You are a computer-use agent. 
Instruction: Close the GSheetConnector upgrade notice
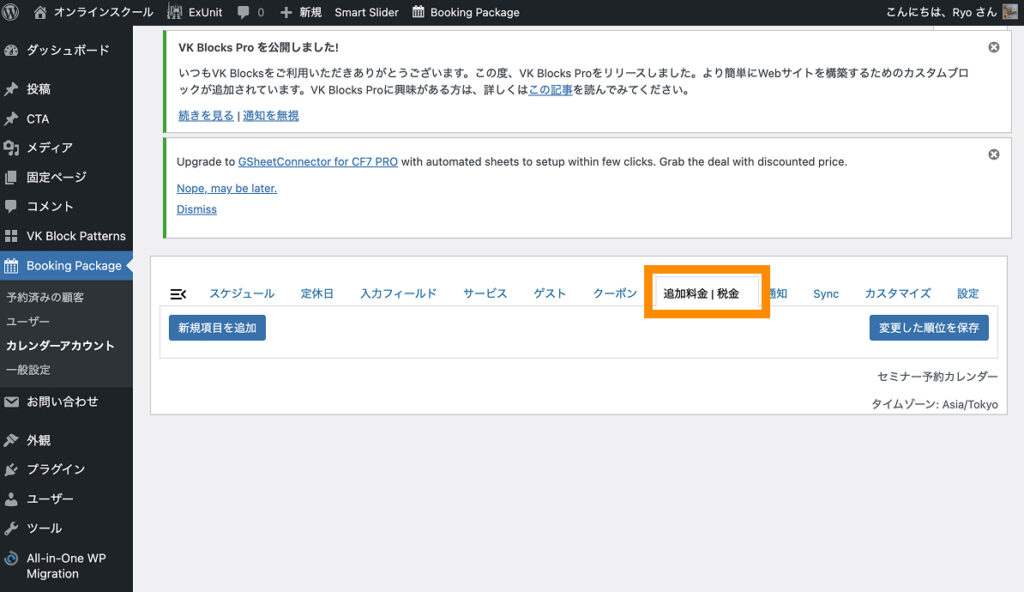click(993, 155)
